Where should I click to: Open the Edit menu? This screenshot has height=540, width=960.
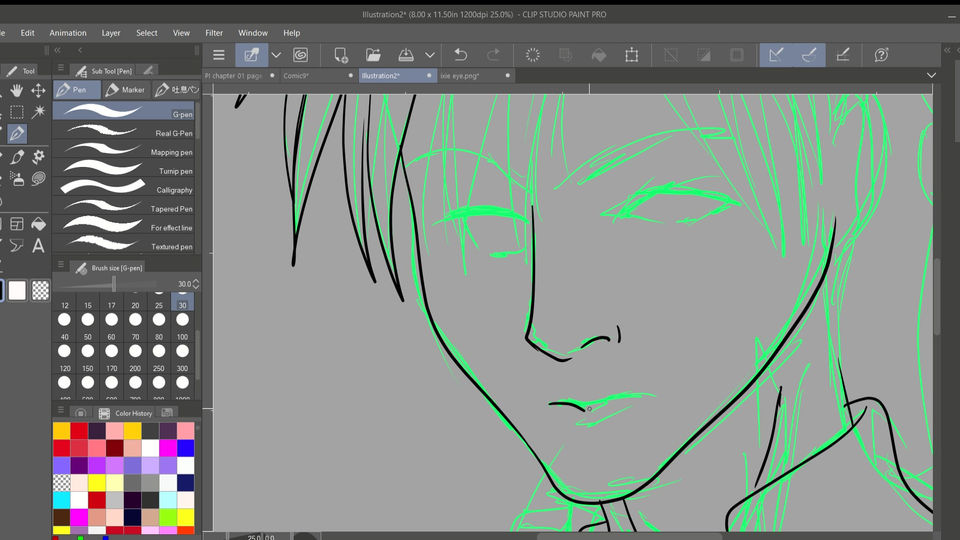(28, 33)
